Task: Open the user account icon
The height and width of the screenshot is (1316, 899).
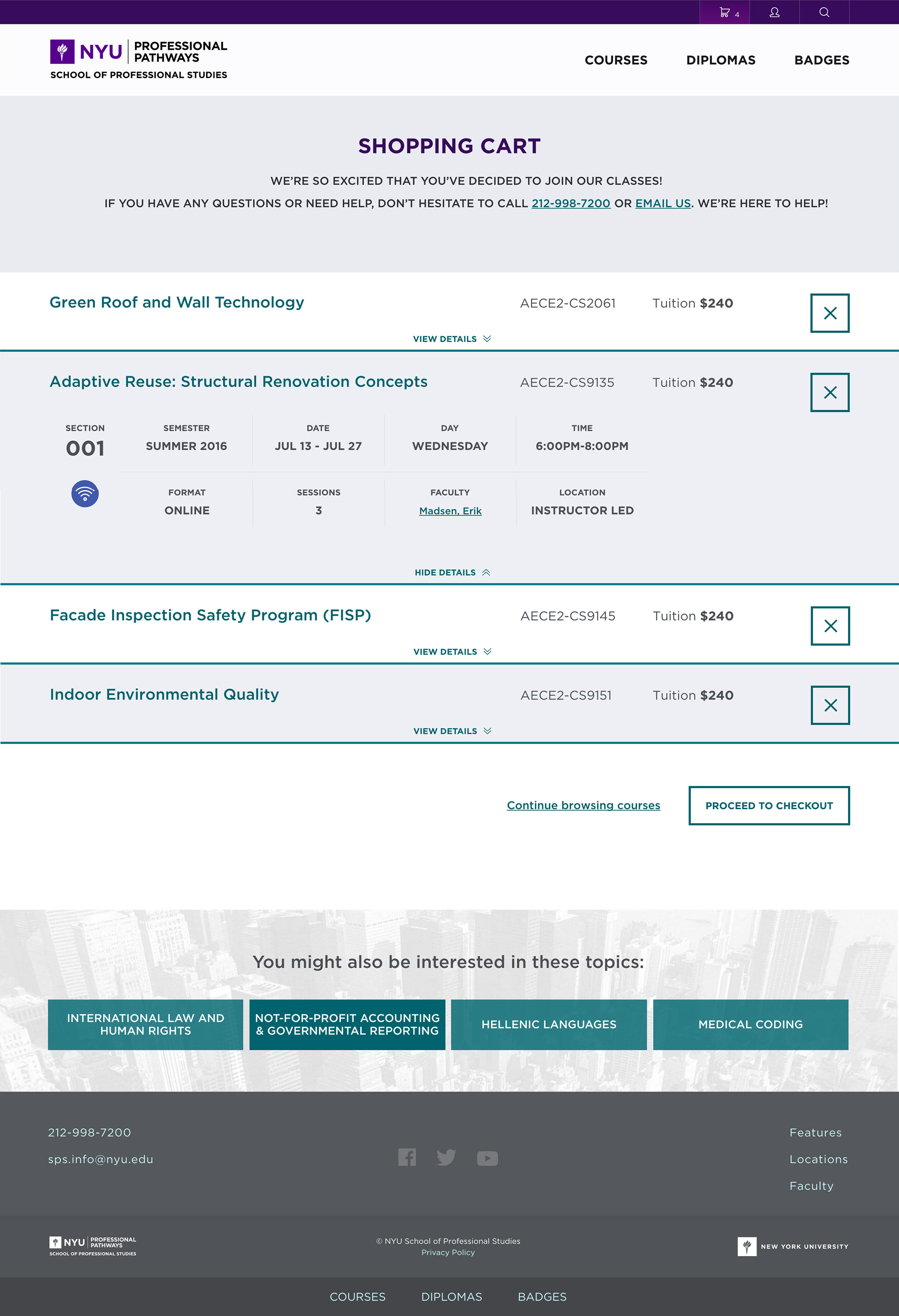Action: pyautogui.click(x=774, y=12)
